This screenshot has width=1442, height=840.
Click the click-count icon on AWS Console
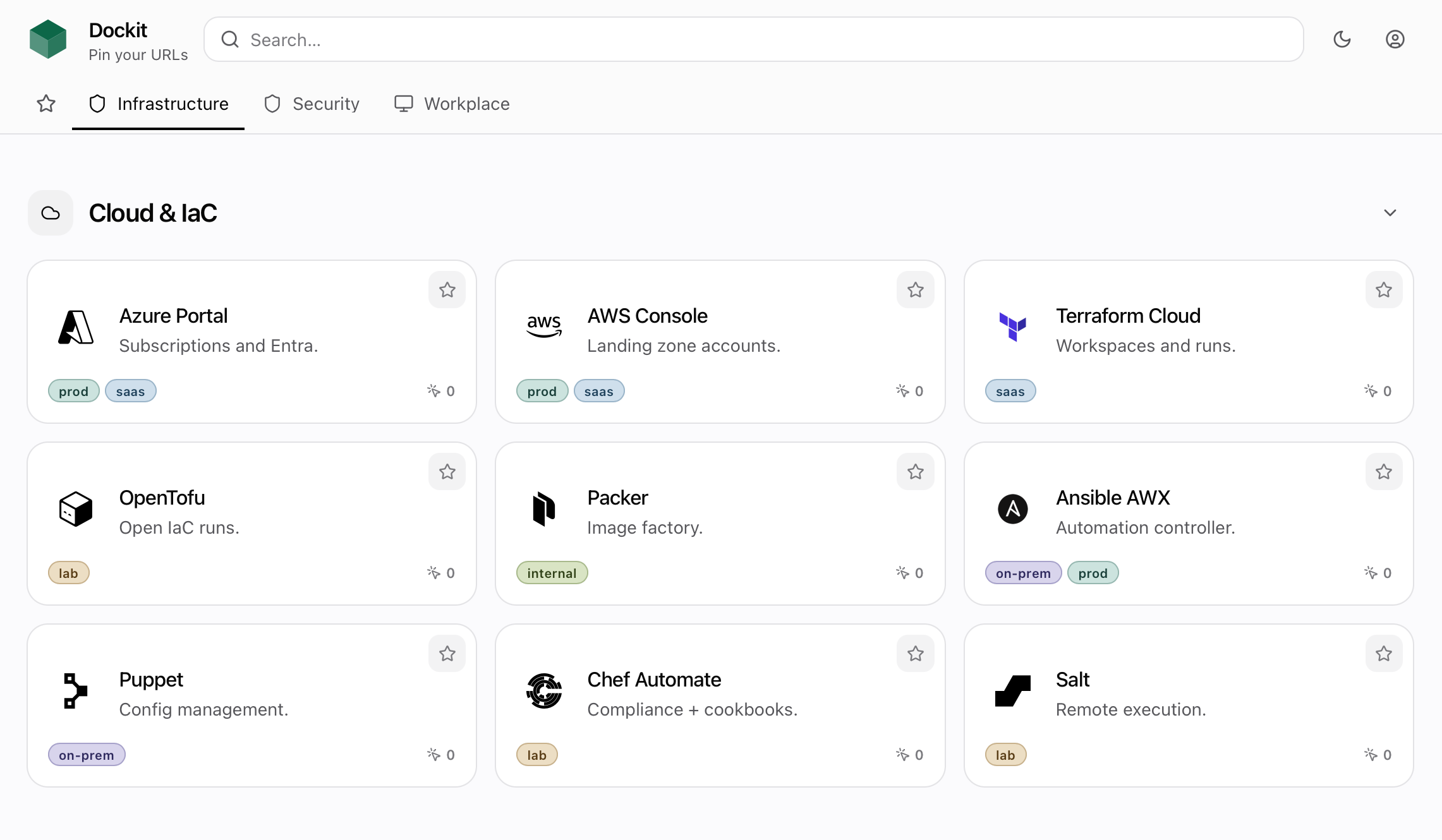click(x=902, y=391)
